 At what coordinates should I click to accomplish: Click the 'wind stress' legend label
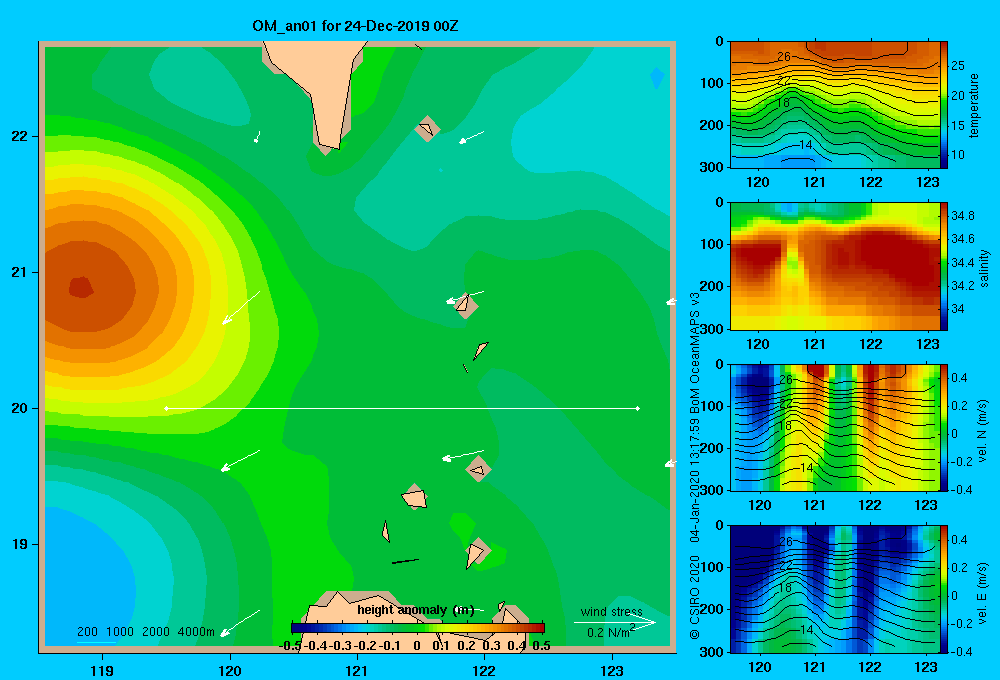(x=611, y=612)
